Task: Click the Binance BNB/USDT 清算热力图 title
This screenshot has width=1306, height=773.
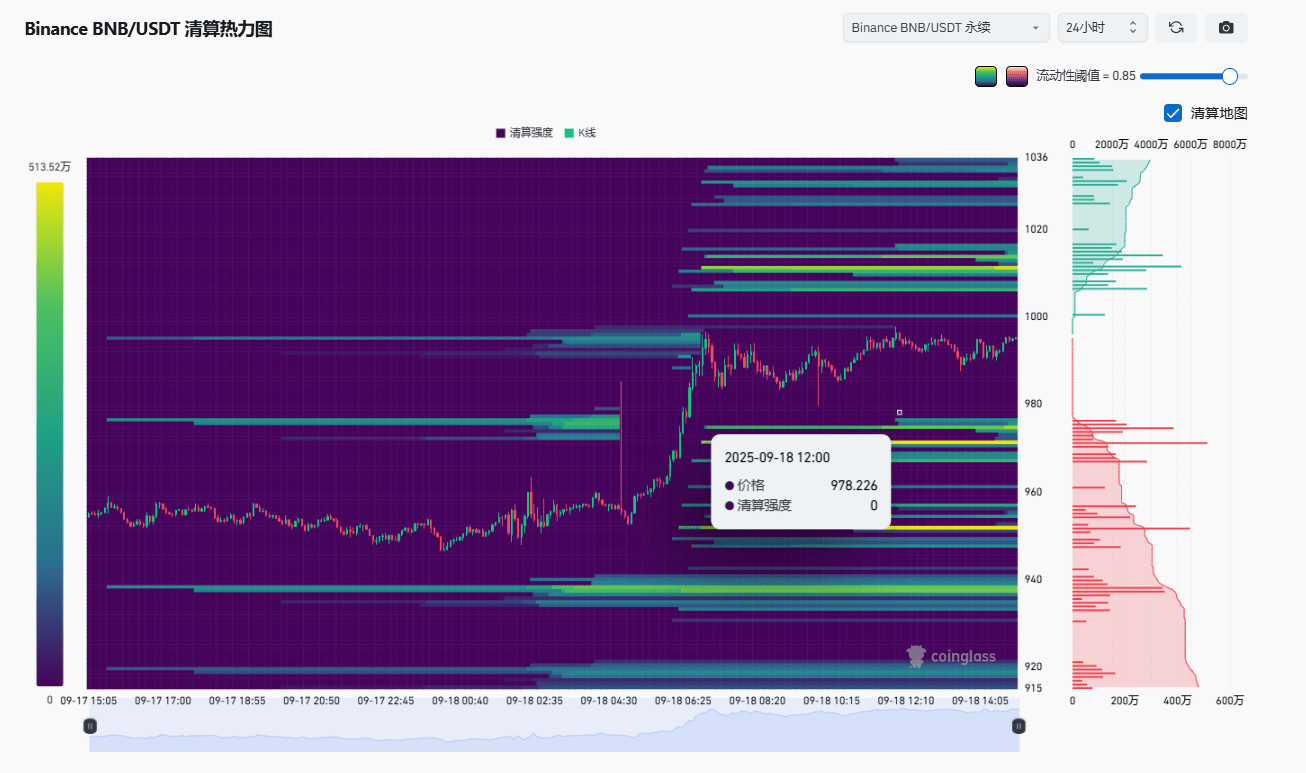Action: (x=148, y=29)
